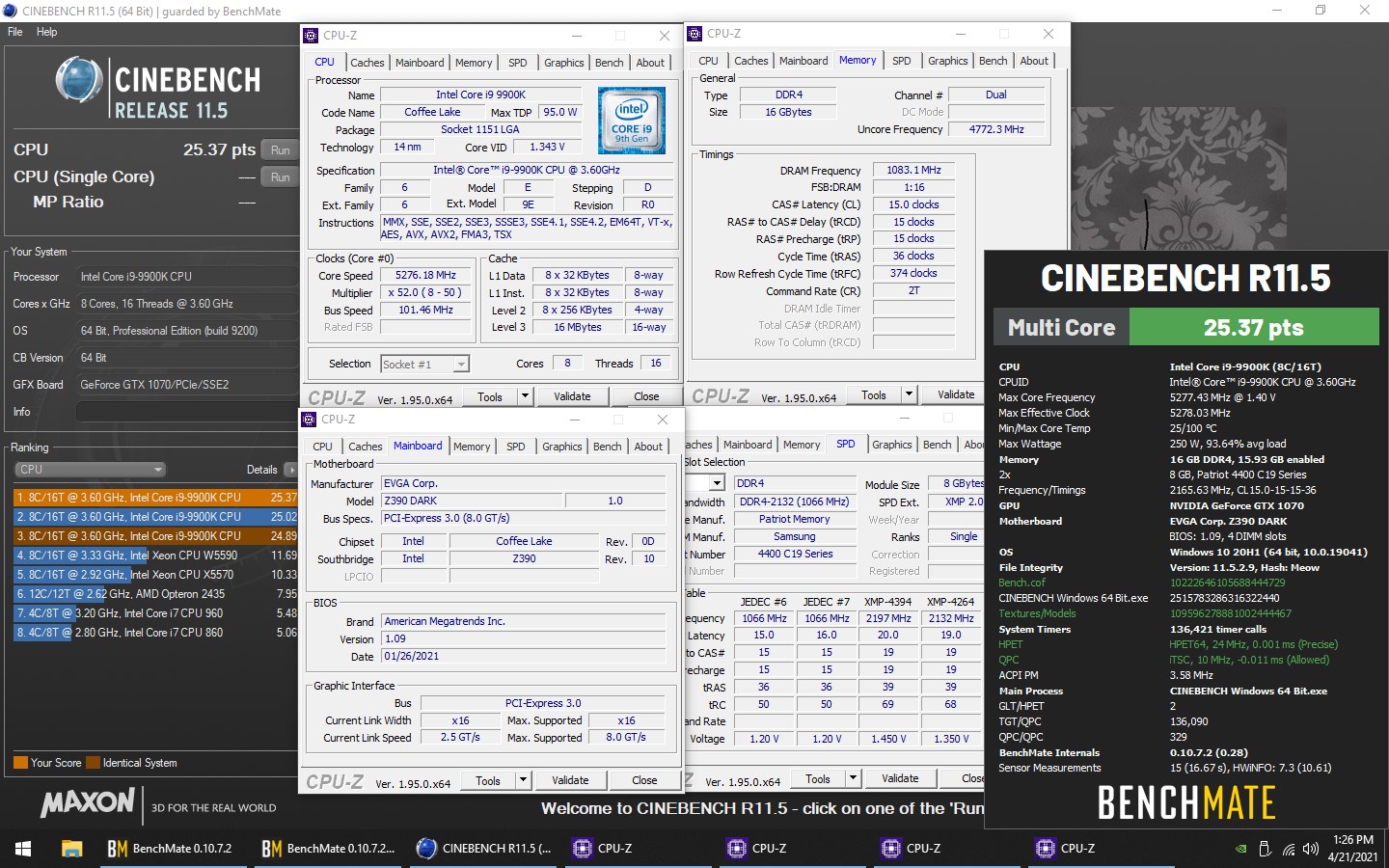Open the Cinebench File menu

coord(15,32)
